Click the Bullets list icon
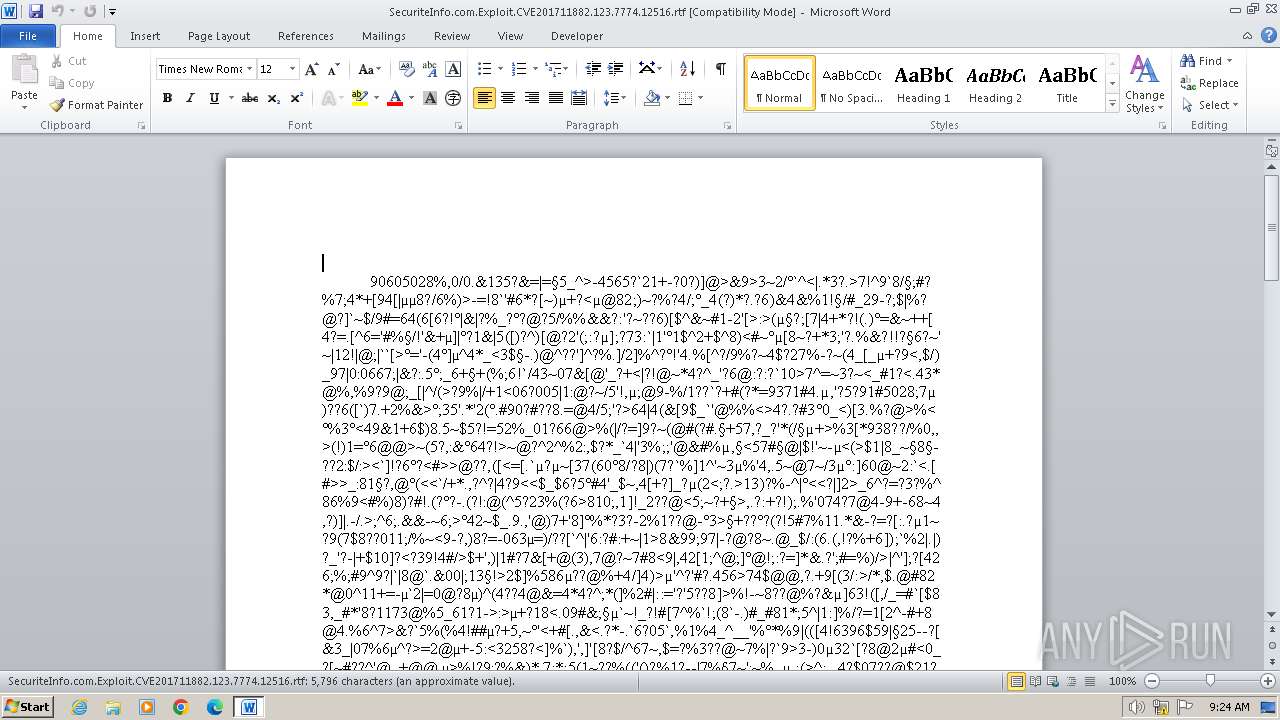The image size is (1280, 720). (x=485, y=69)
